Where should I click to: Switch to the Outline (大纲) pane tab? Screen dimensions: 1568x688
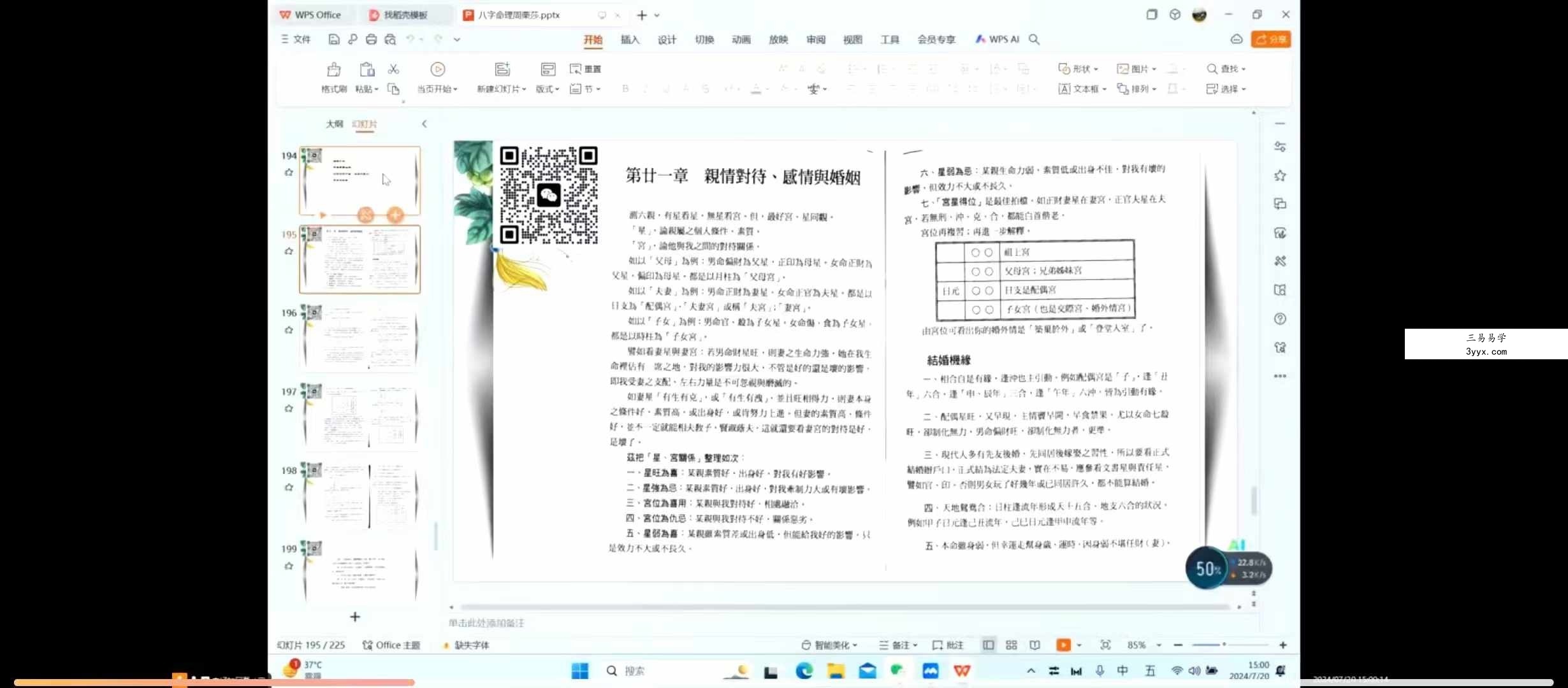pos(335,124)
